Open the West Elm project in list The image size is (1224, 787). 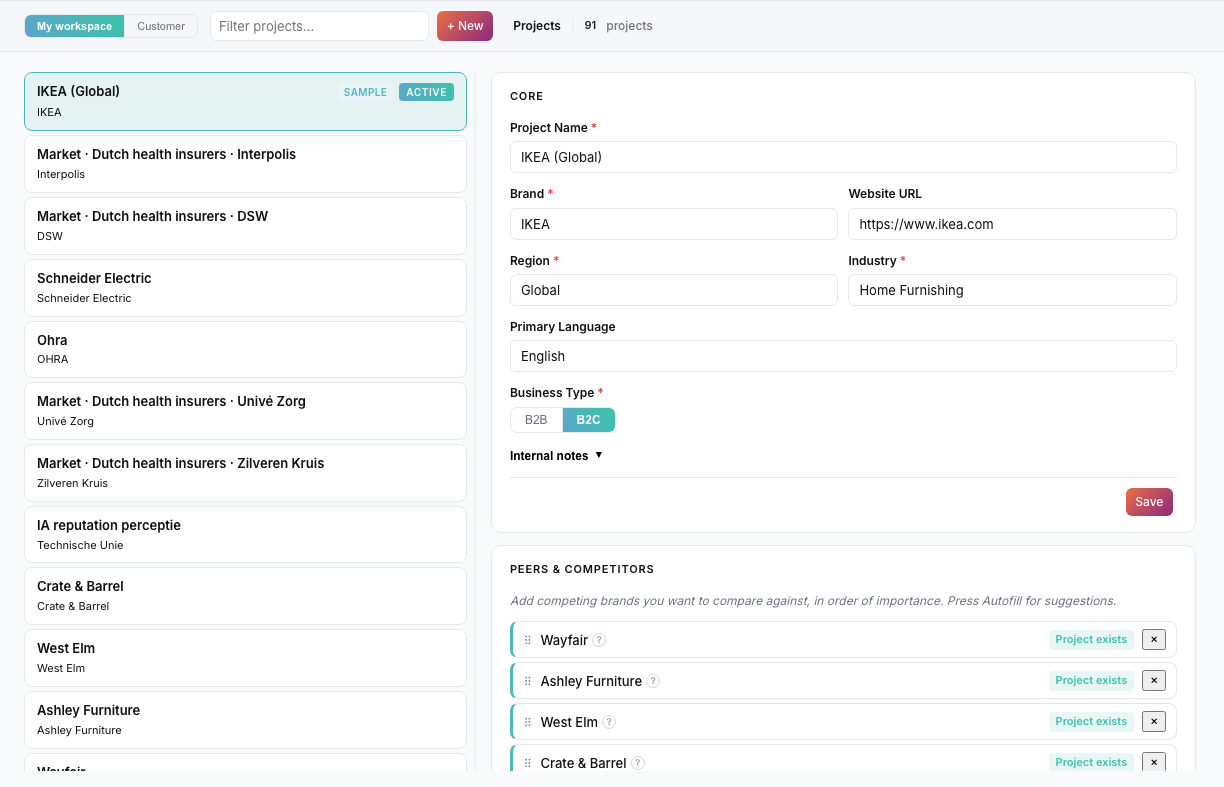point(245,658)
